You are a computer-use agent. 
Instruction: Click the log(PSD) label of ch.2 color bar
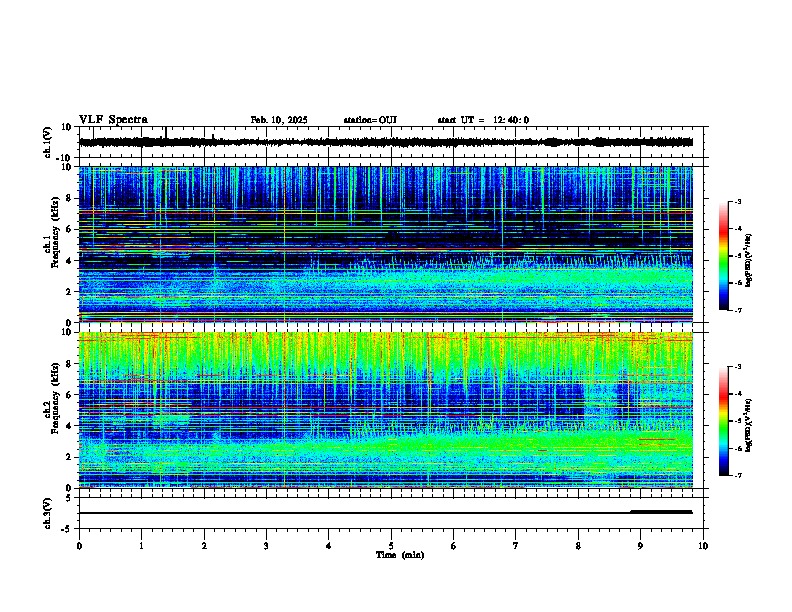[x=749, y=424]
